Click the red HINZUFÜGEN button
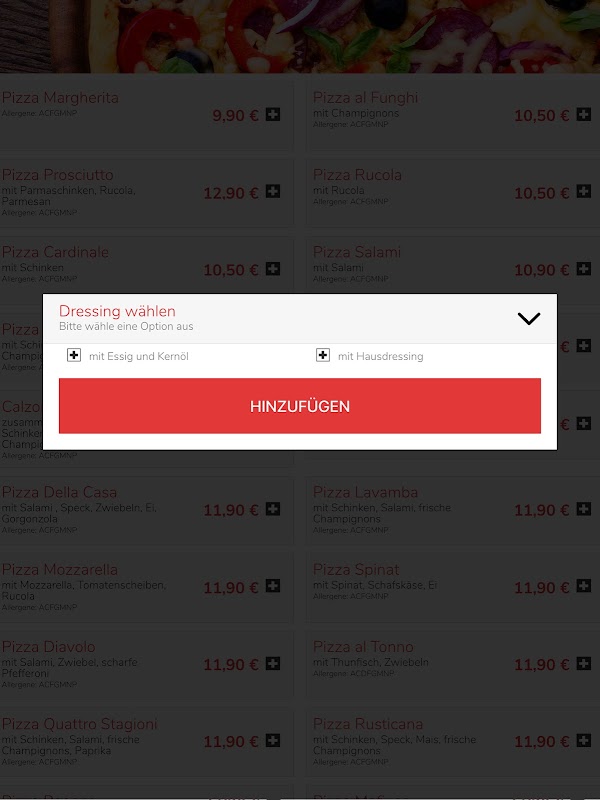The width and height of the screenshot is (600, 800). click(x=300, y=406)
